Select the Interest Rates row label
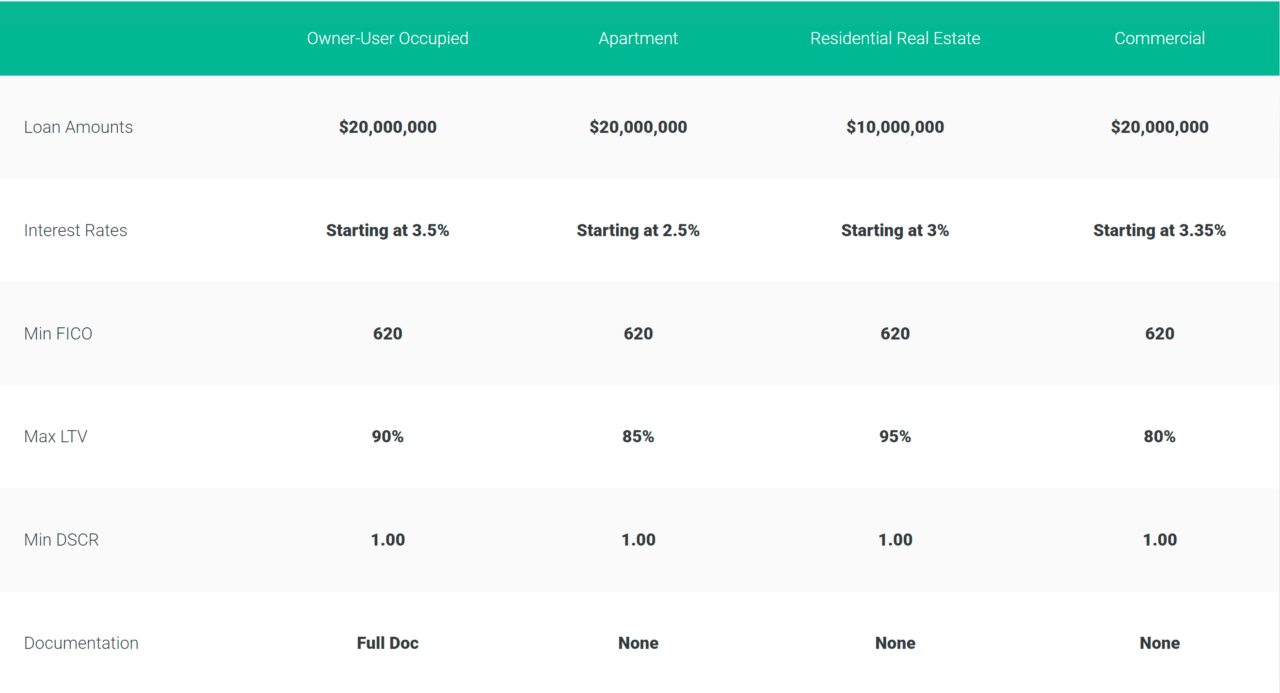1280x693 pixels. pos(75,230)
